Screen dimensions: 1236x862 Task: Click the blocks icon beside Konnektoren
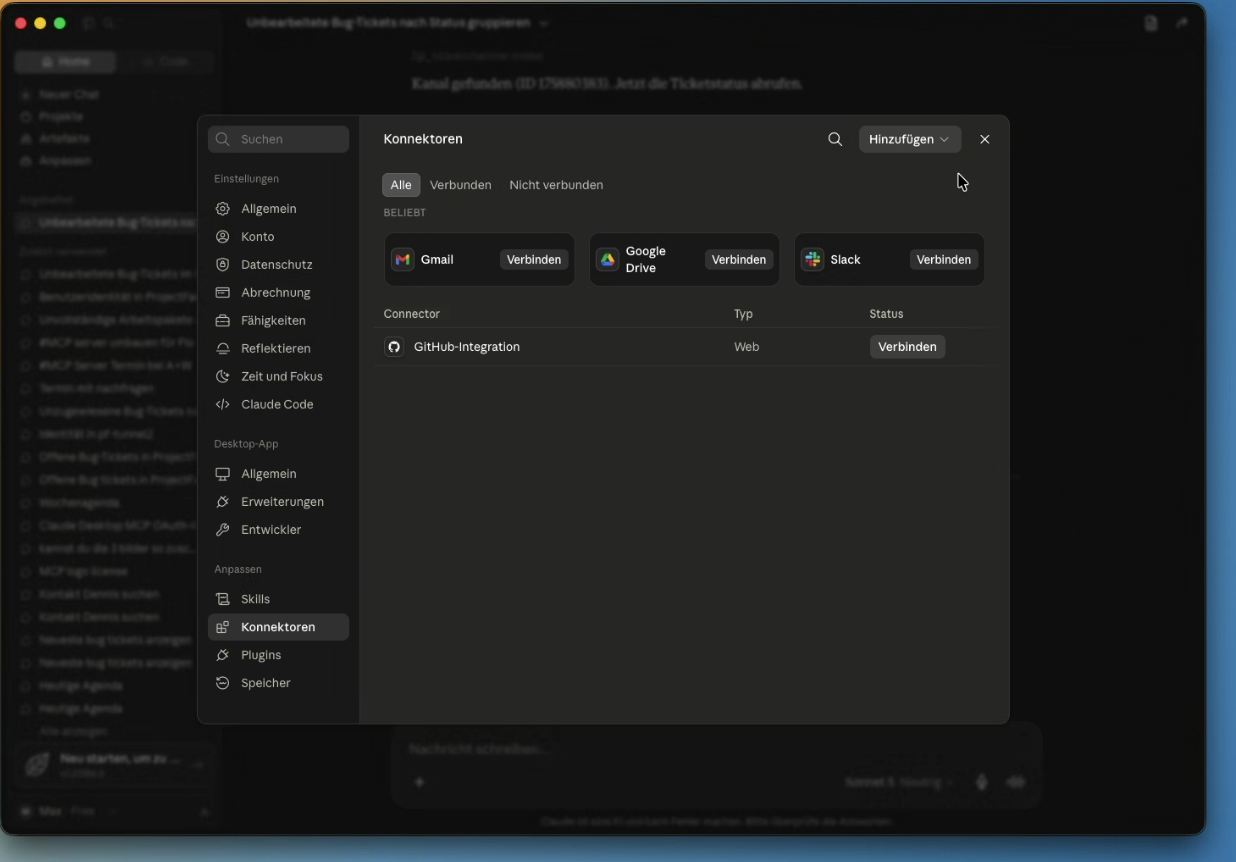(x=223, y=627)
